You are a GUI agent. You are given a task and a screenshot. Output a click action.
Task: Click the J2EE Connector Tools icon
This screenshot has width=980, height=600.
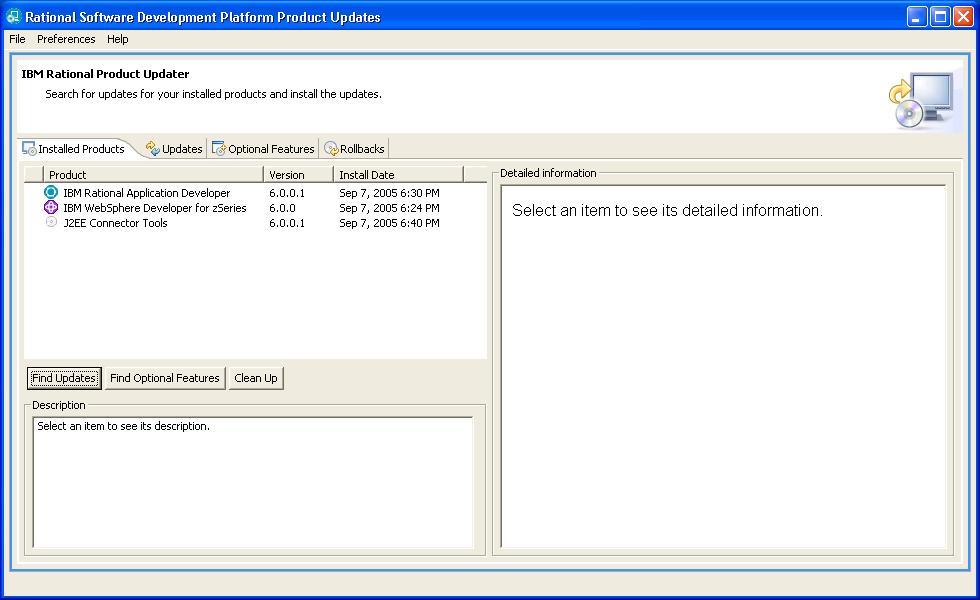(x=51, y=223)
